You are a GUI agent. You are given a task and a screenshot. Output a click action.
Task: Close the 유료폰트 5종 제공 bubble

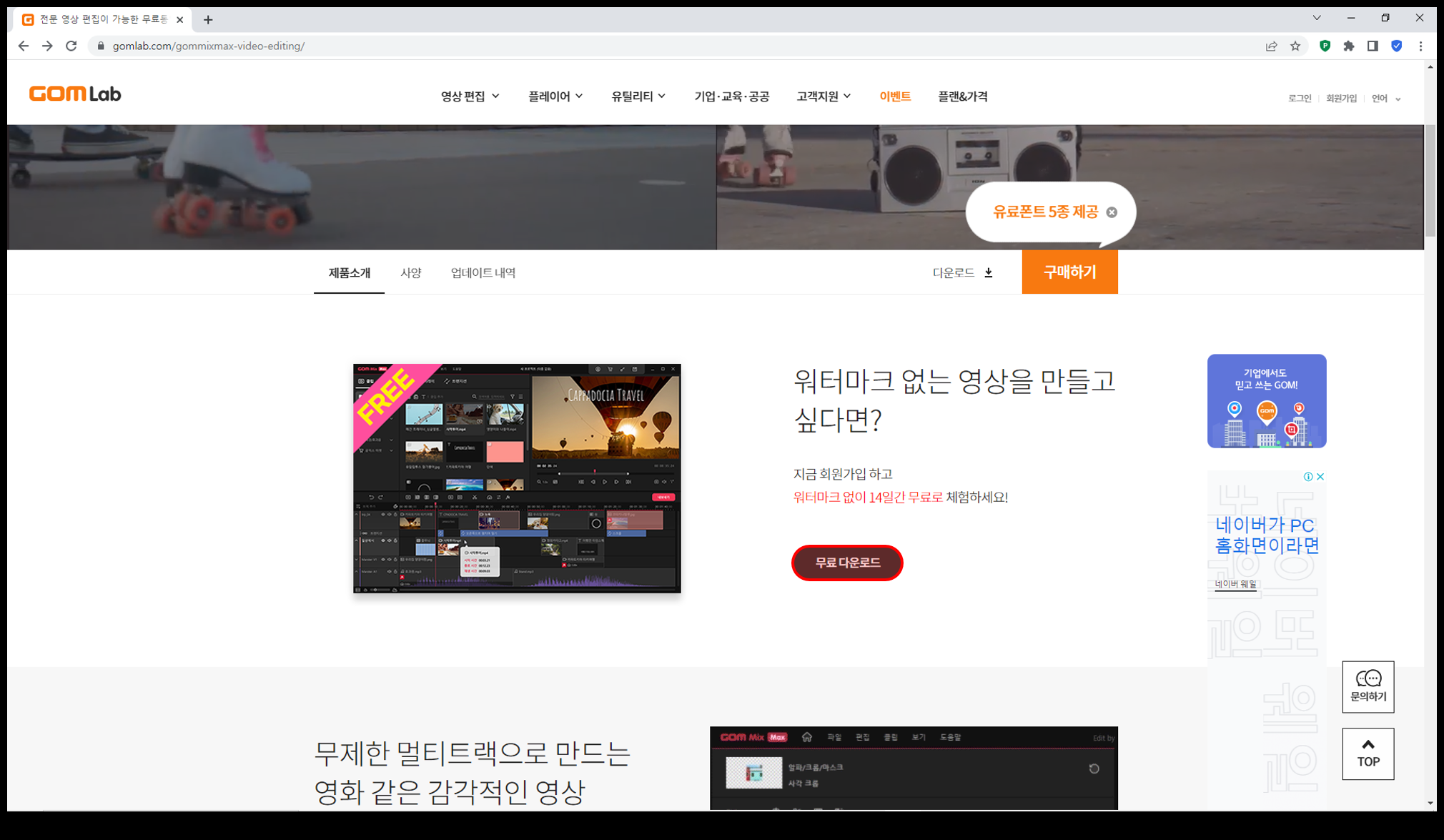click(1112, 212)
